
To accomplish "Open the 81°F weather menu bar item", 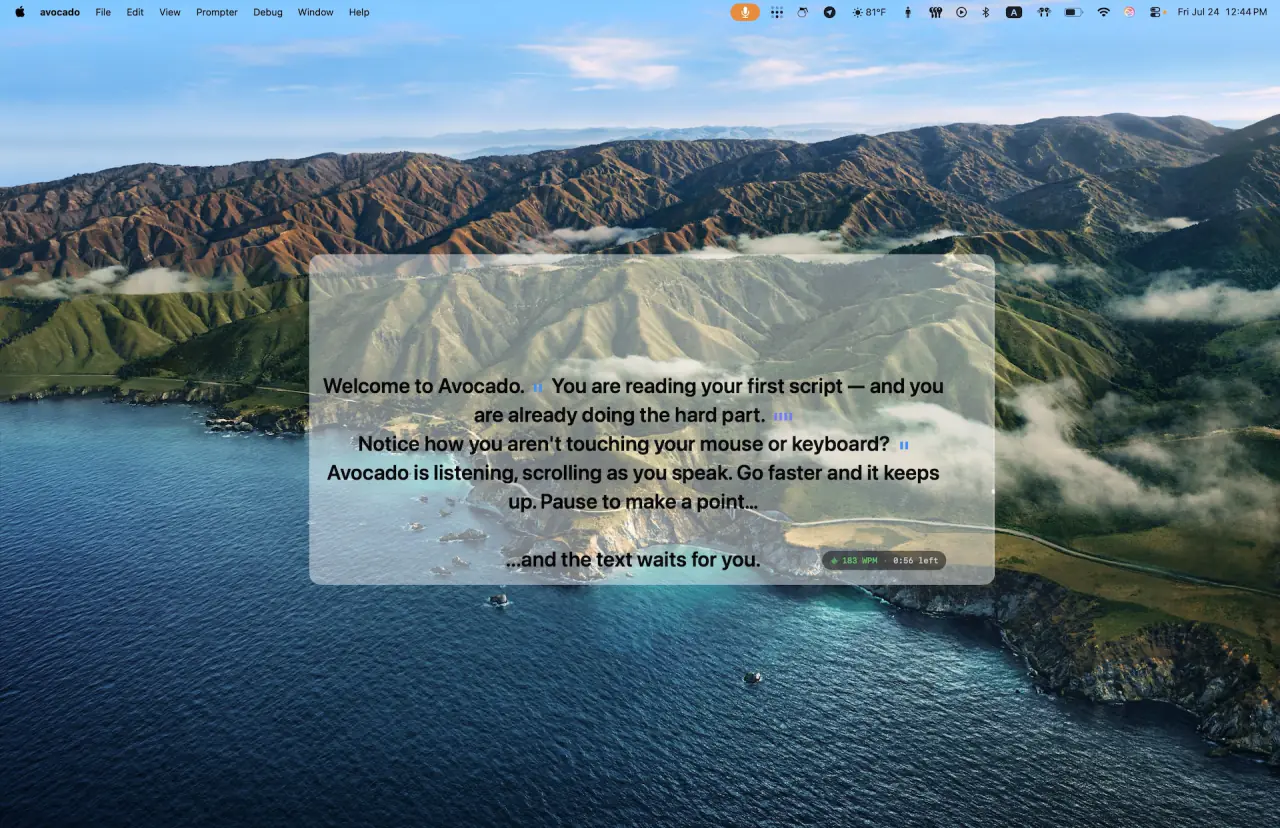I will coord(869,12).
